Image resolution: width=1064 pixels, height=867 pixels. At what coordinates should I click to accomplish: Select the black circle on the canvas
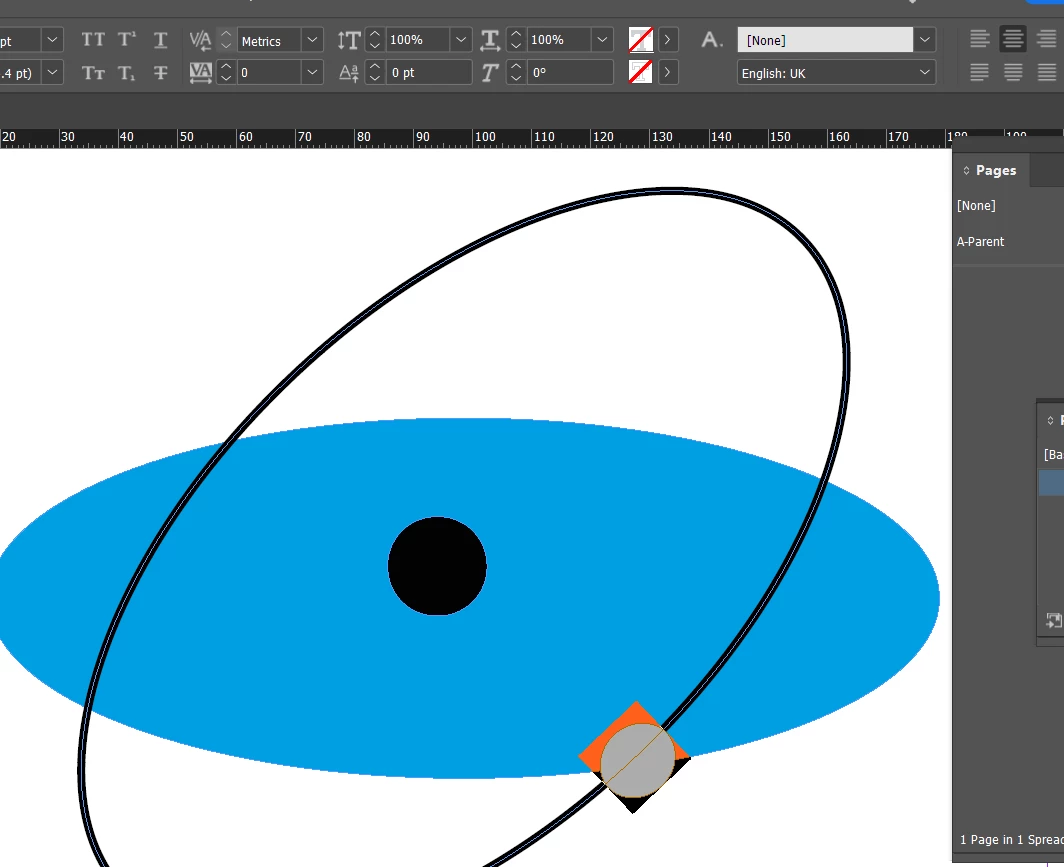coord(437,566)
